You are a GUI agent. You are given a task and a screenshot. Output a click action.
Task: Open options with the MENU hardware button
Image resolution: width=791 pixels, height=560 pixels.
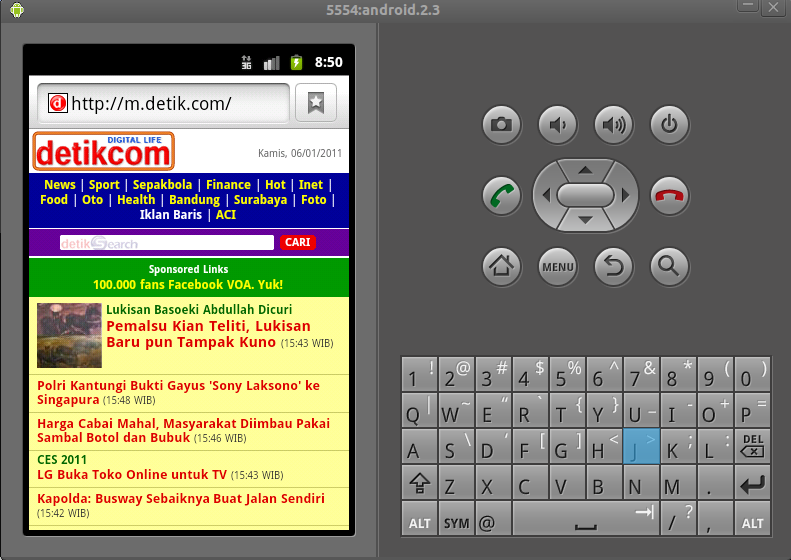(557, 266)
